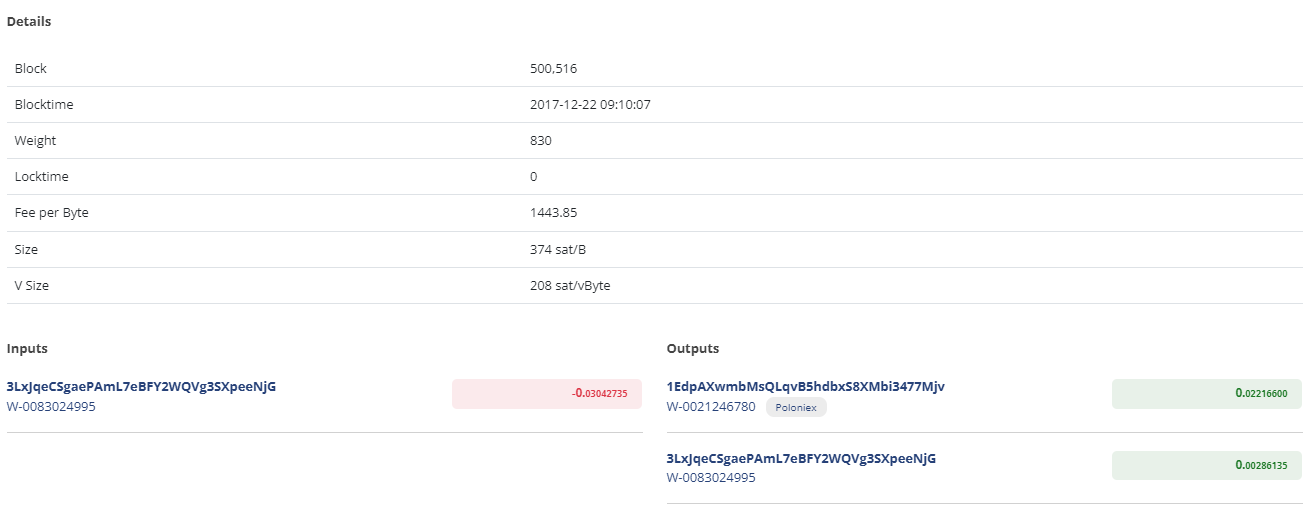This screenshot has width=1315, height=526.
Task: Open second output address 3LxJqeCSgaePAmL7eBFY2WQVg3SXpeeNjG
Action: tap(801, 458)
